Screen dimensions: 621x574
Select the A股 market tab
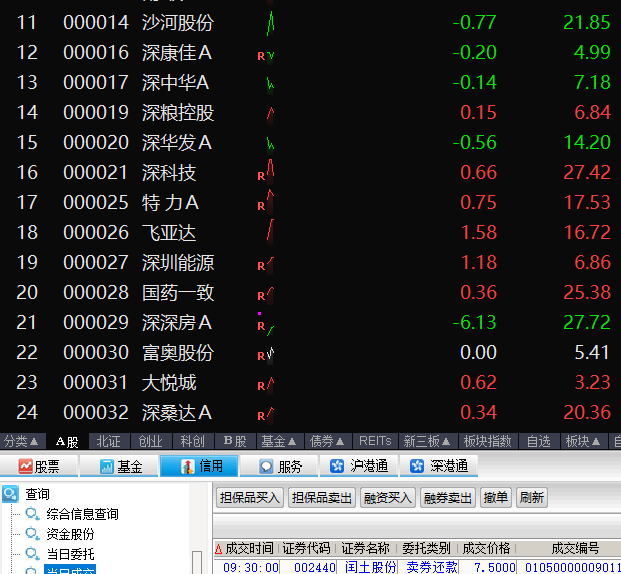click(x=67, y=441)
